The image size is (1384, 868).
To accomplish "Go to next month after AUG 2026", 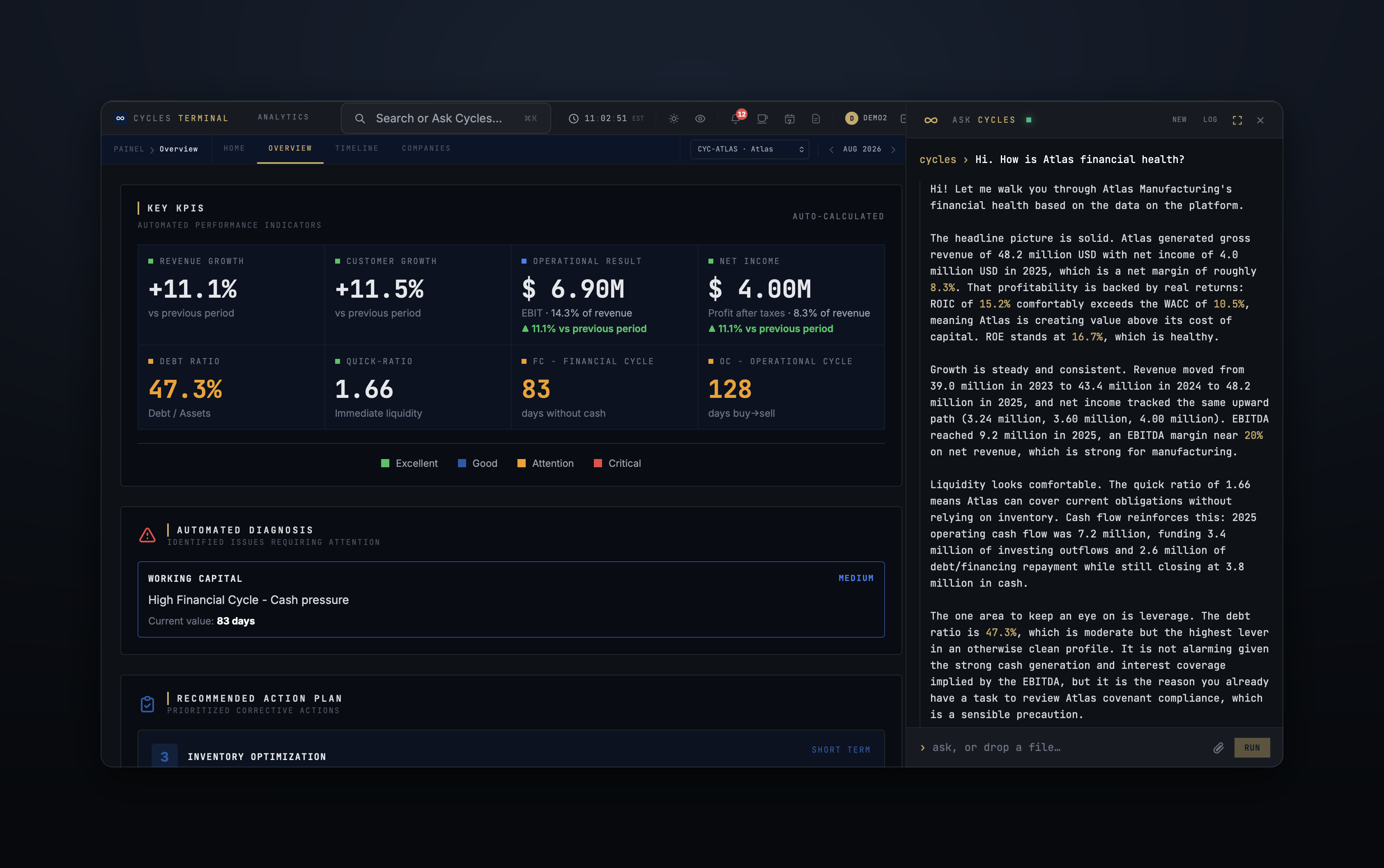I will point(893,149).
